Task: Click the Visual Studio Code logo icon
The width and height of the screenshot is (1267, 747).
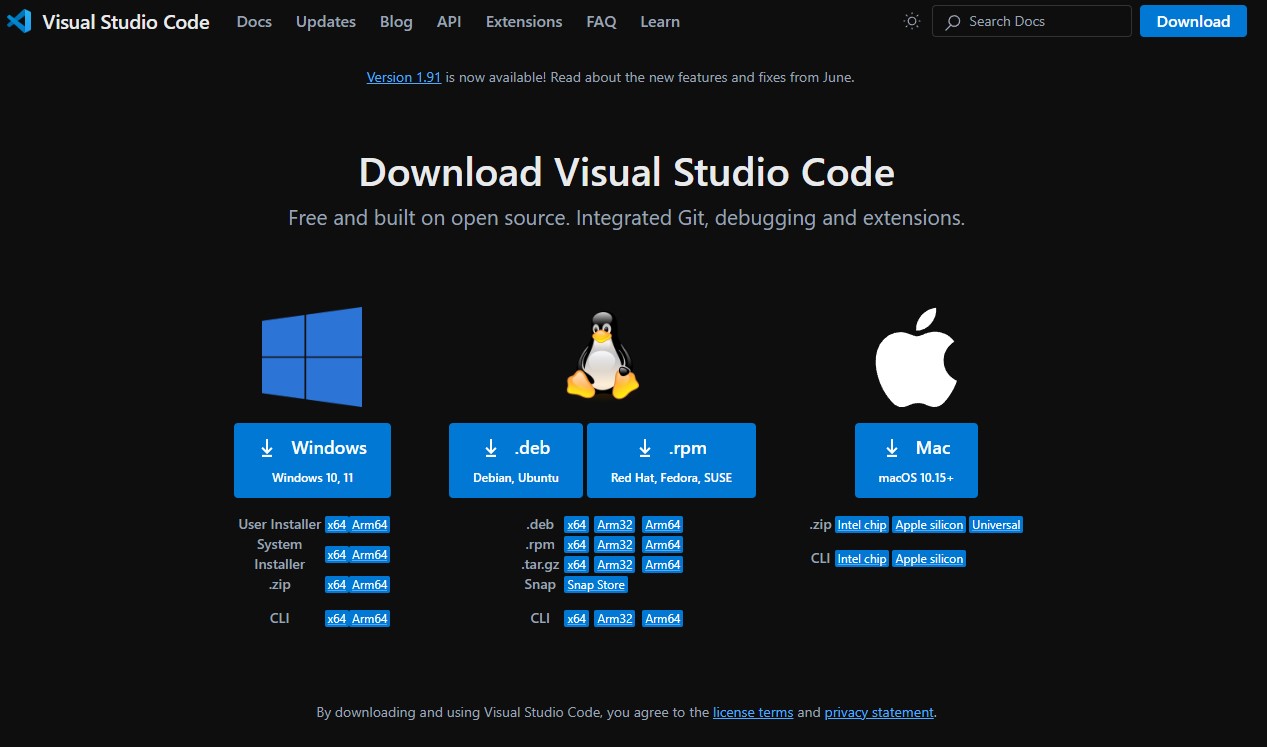Action: [x=19, y=21]
